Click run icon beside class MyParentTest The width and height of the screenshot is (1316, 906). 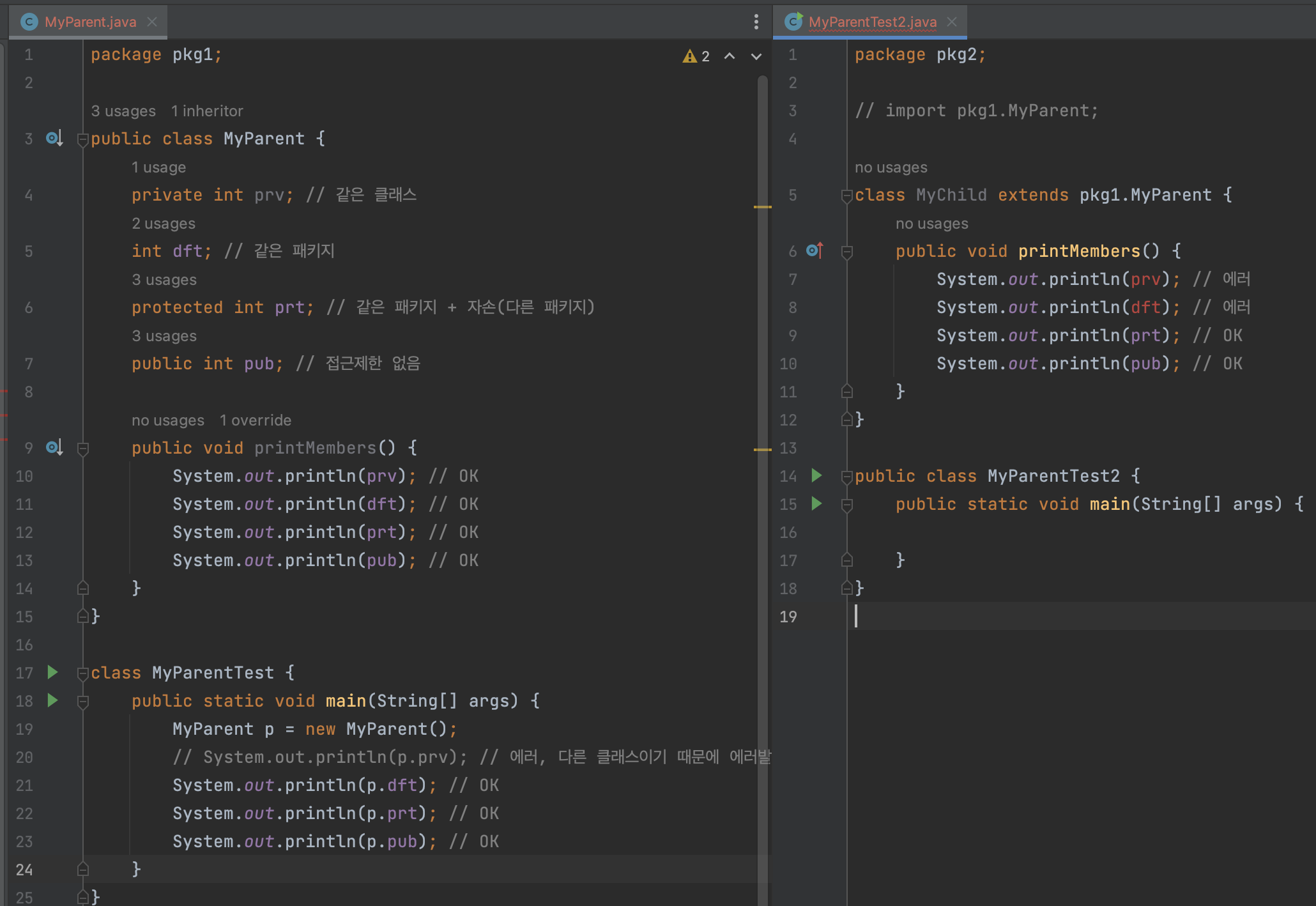coord(53,672)
